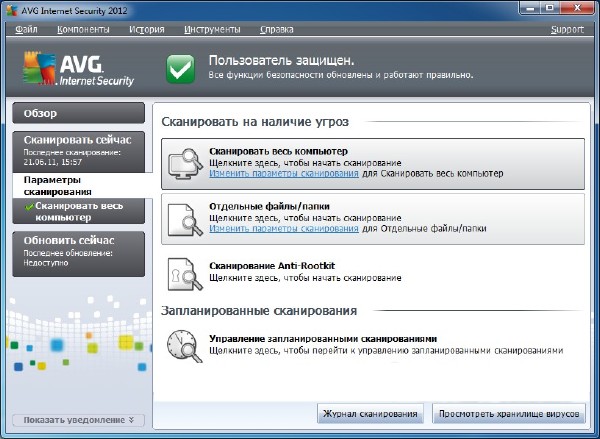
Task: Open the 'Инструменты' menu
Action: tap(211, 29)
